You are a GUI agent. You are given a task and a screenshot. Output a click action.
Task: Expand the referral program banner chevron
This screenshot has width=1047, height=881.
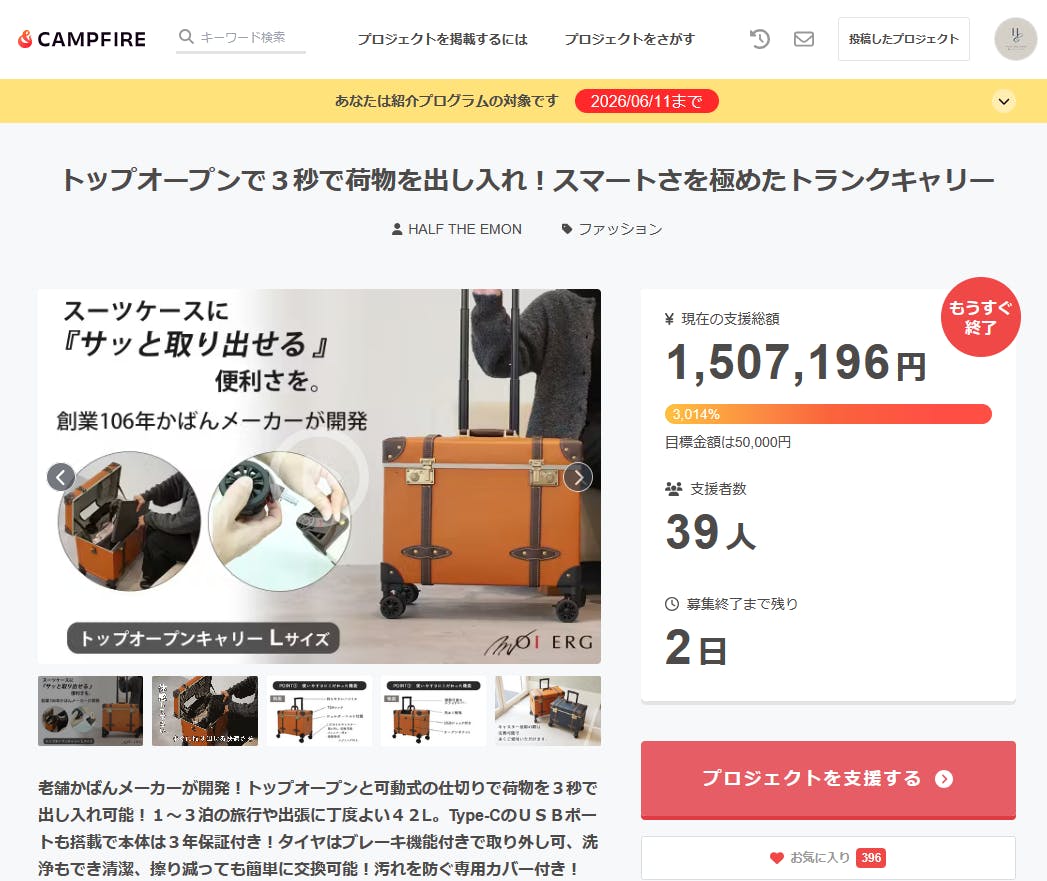pos(1004,102)
